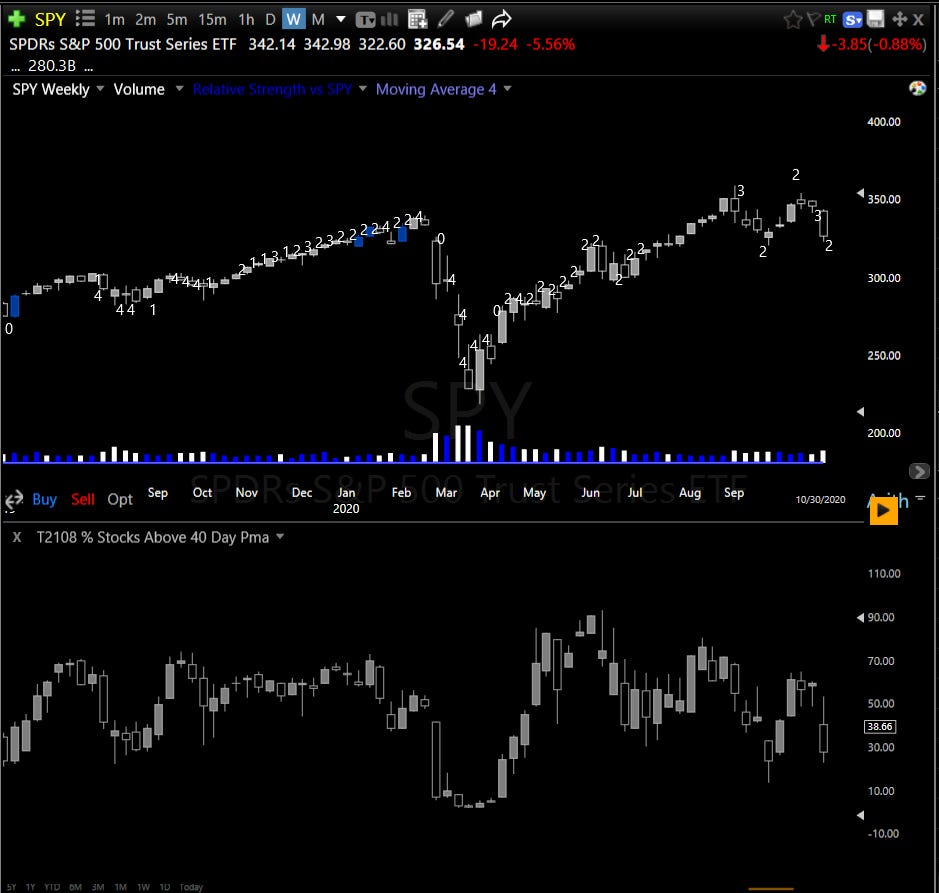Click the share arrow icon

[501, 19]
